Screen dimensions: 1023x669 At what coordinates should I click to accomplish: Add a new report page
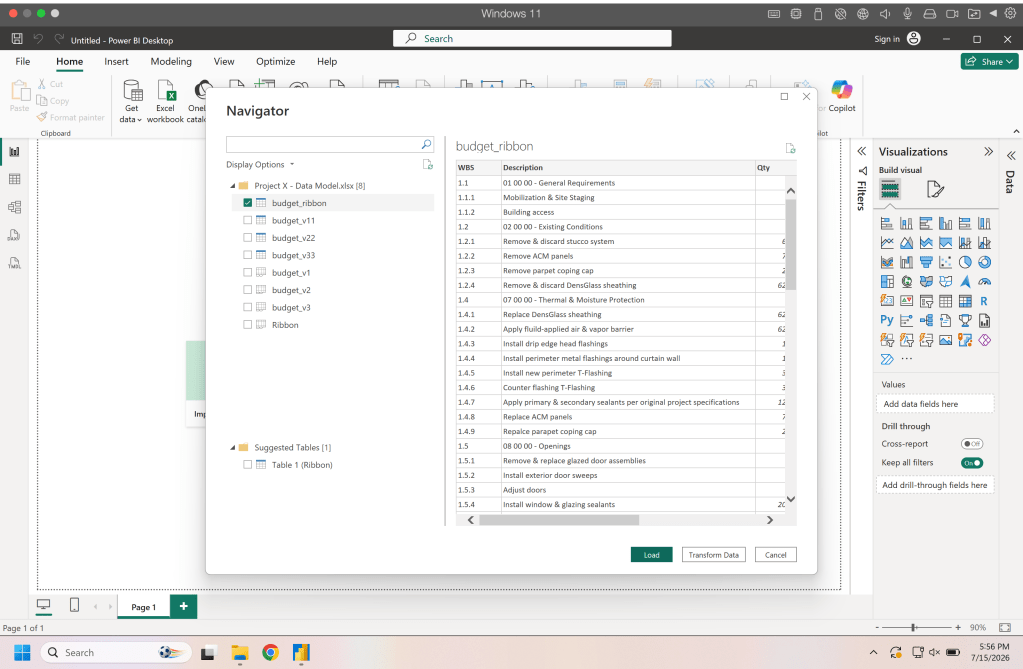(x=183, y=606)
